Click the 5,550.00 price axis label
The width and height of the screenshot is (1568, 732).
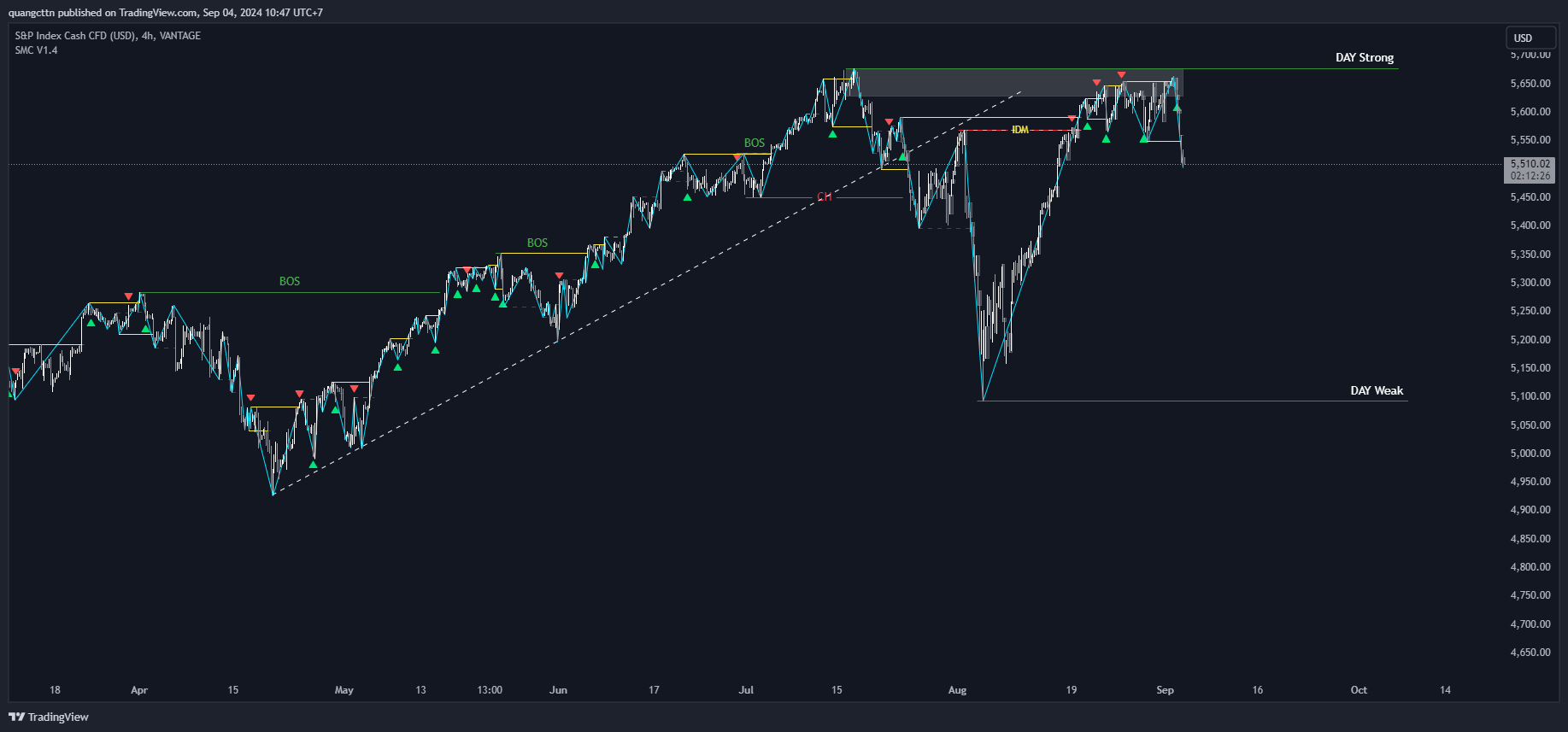coord(1530,140)
